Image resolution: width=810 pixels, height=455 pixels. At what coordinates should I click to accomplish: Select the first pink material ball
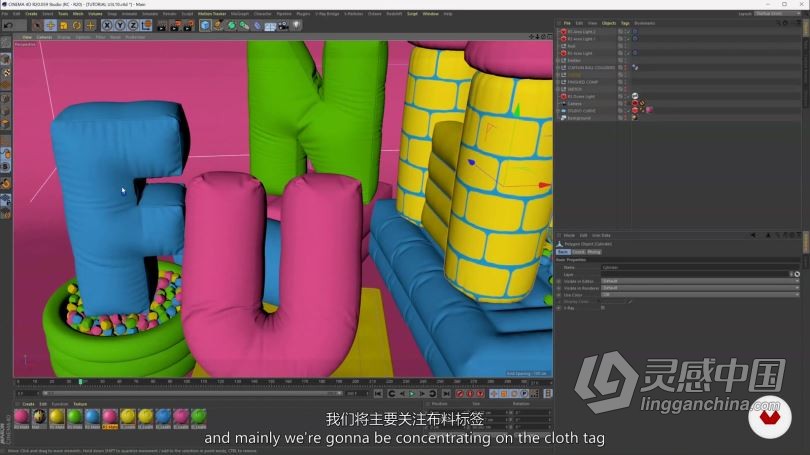(22, 416)
